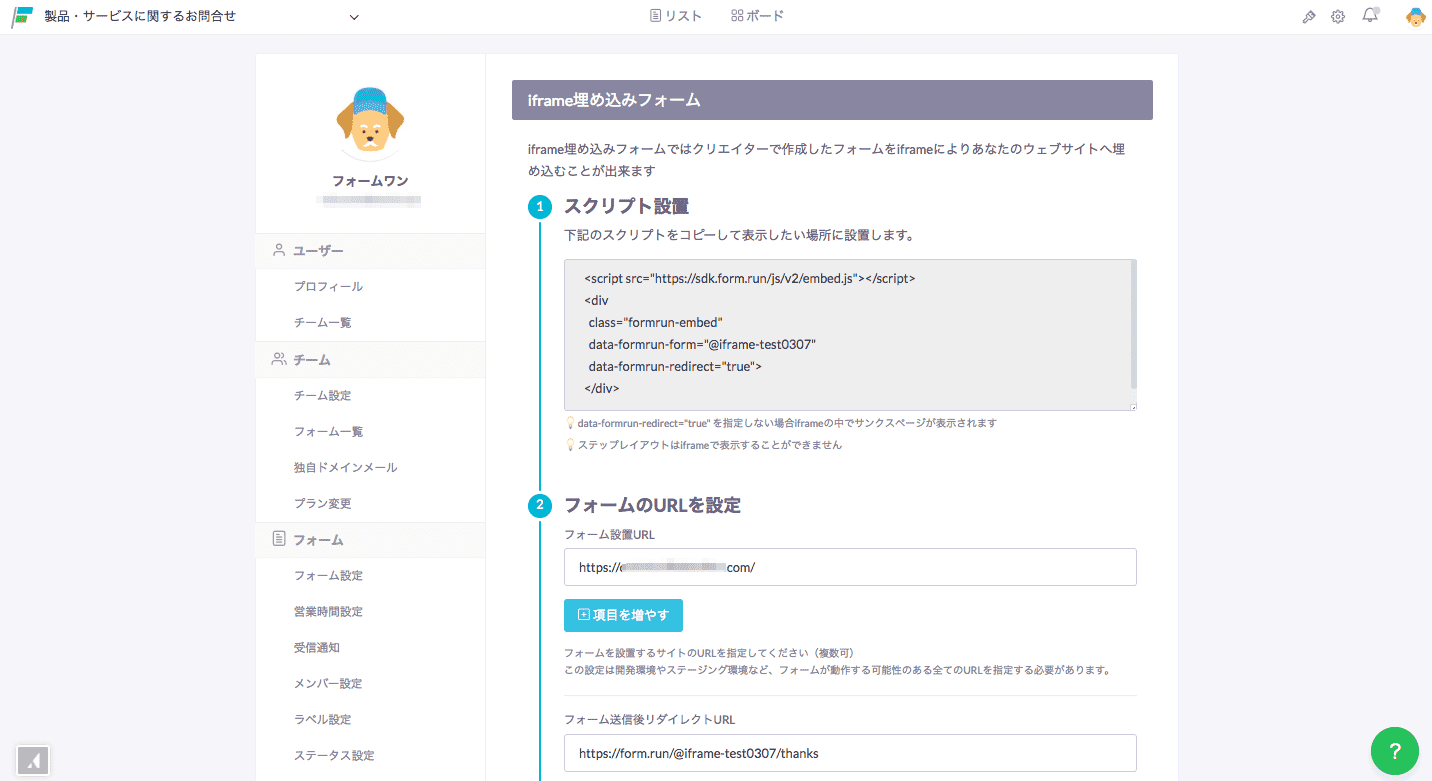Collapse the sidebar using the bottom-left arrow icon
Image resolution: width=1432 pixels, height=781 pixels.
(33, 760)
